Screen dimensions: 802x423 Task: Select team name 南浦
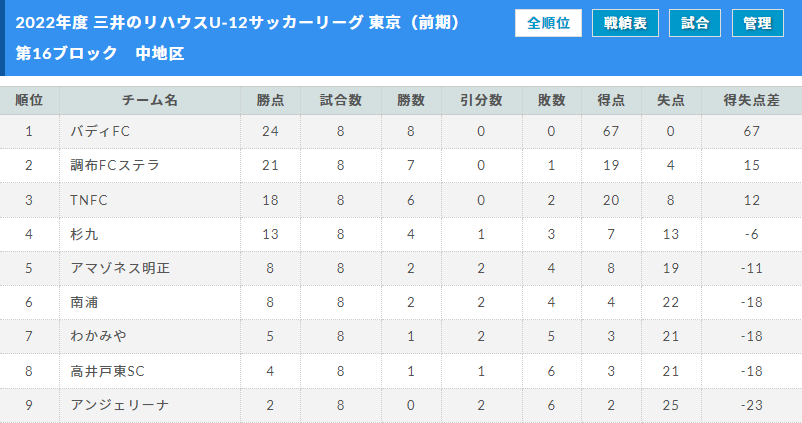84,302
